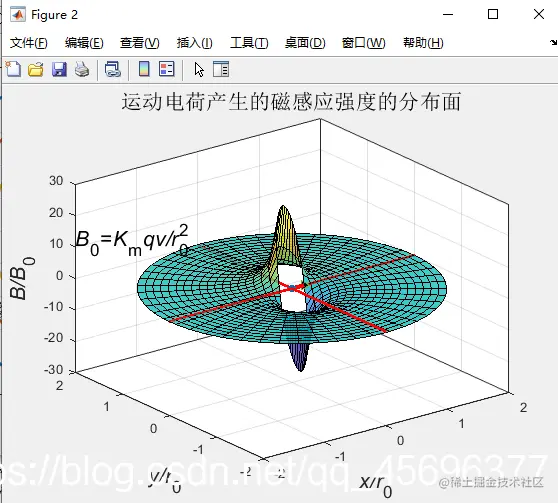Click the dock figure arrow at menu bar right

pos(553,43)
